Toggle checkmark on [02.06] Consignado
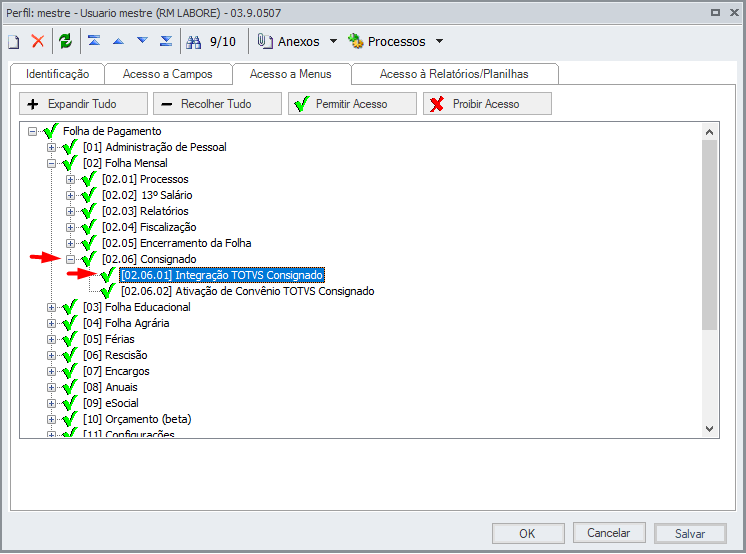Viewport: 746px width, 554px height. (88, 258)
